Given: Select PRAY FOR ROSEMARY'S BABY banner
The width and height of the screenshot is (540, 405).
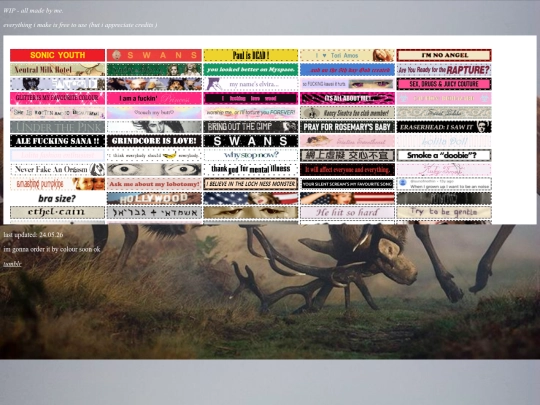Looking at the screenshot, I should pos(347,127).
